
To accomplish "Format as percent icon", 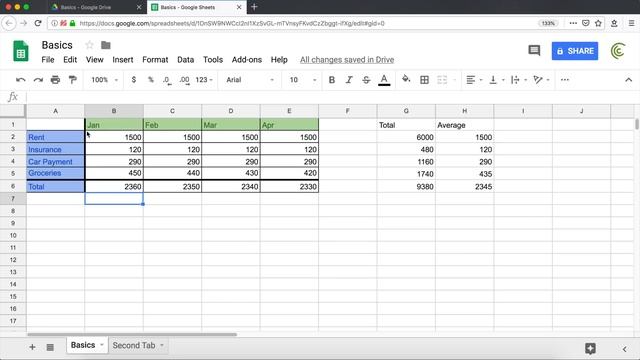I will point(151,80).
